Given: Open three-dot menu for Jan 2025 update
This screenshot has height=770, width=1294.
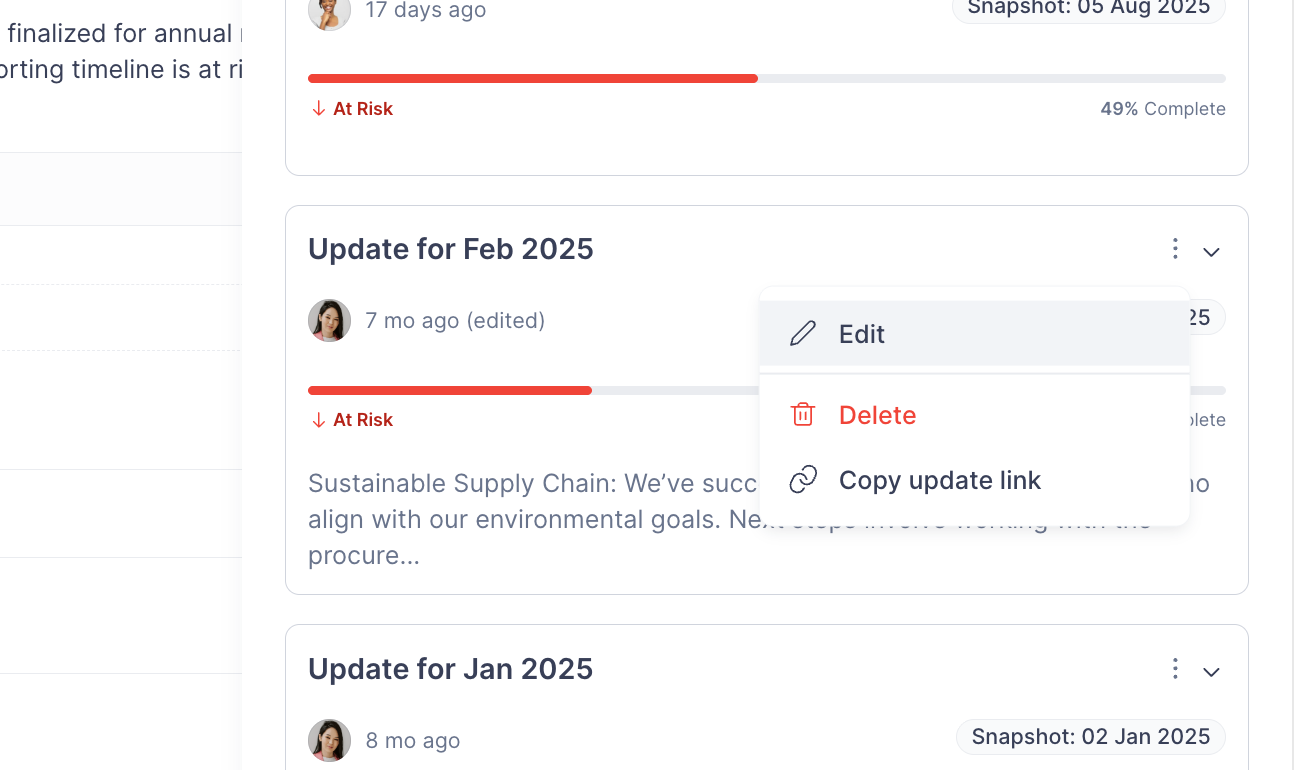Looking at the screenshot, I should (x=1175, y=669).
